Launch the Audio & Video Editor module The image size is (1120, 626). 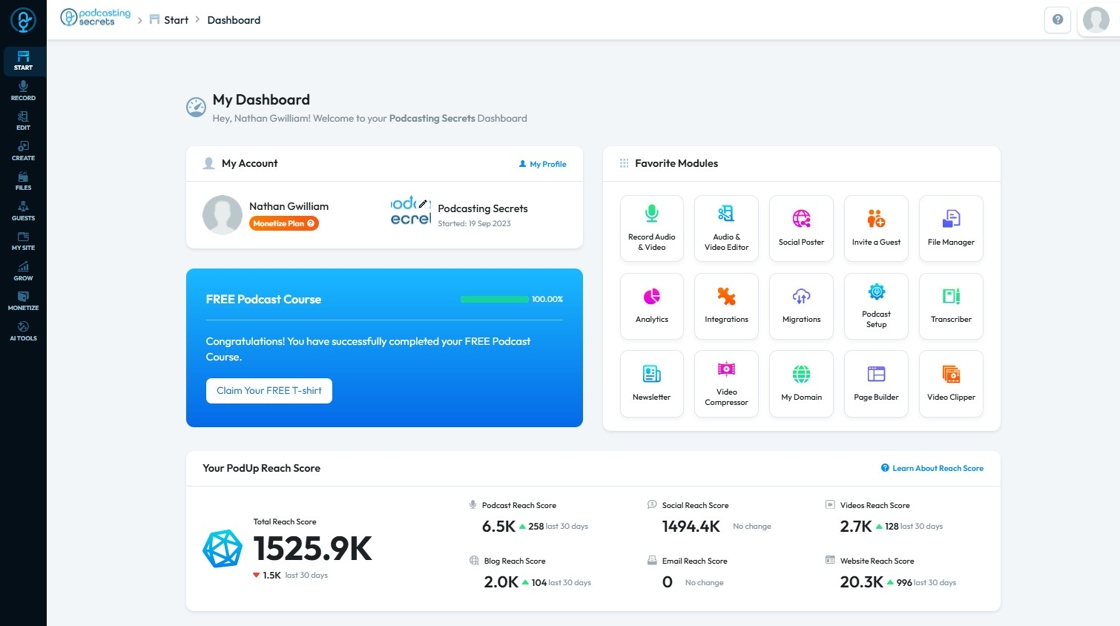click(726, 228)
